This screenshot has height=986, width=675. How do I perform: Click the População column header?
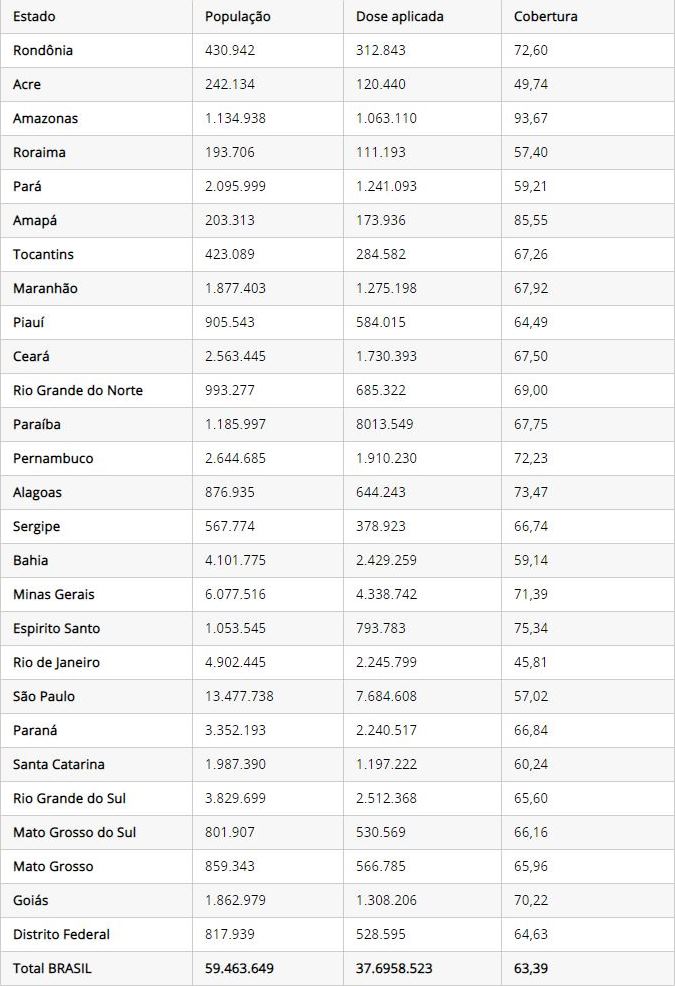[x=237, y=17]
